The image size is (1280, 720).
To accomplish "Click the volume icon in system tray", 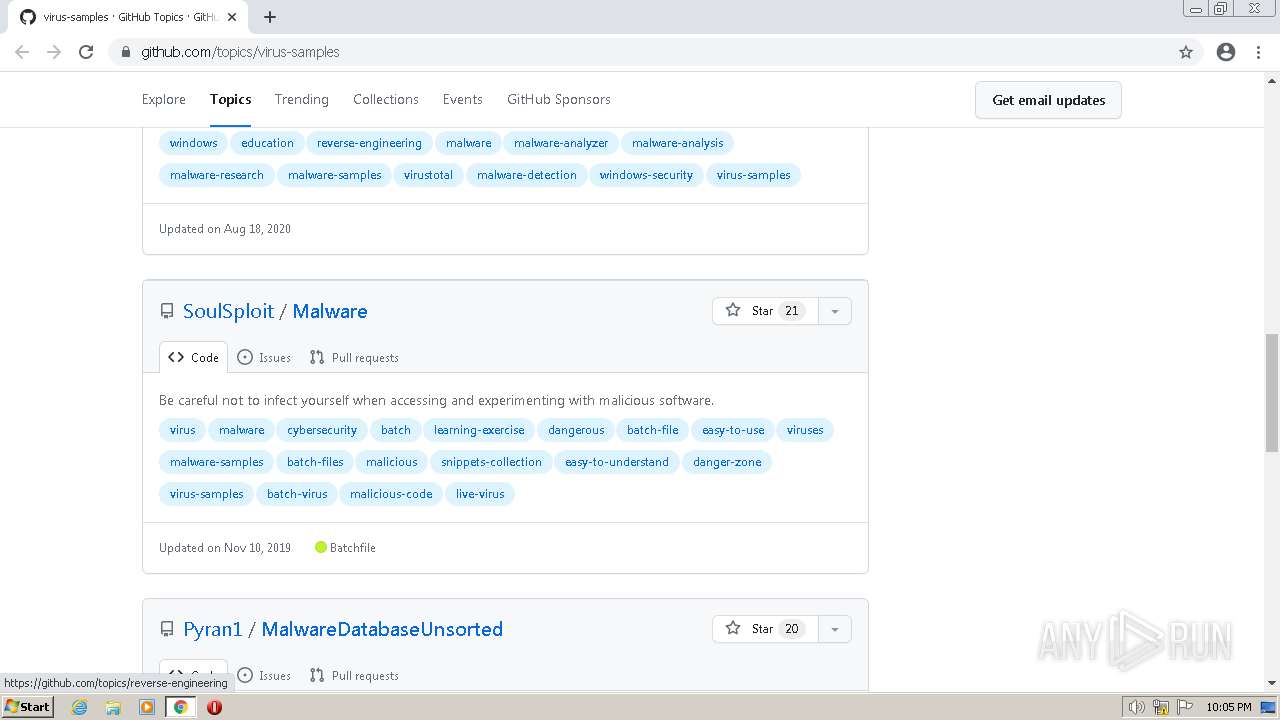I will tap(1136, 707).
